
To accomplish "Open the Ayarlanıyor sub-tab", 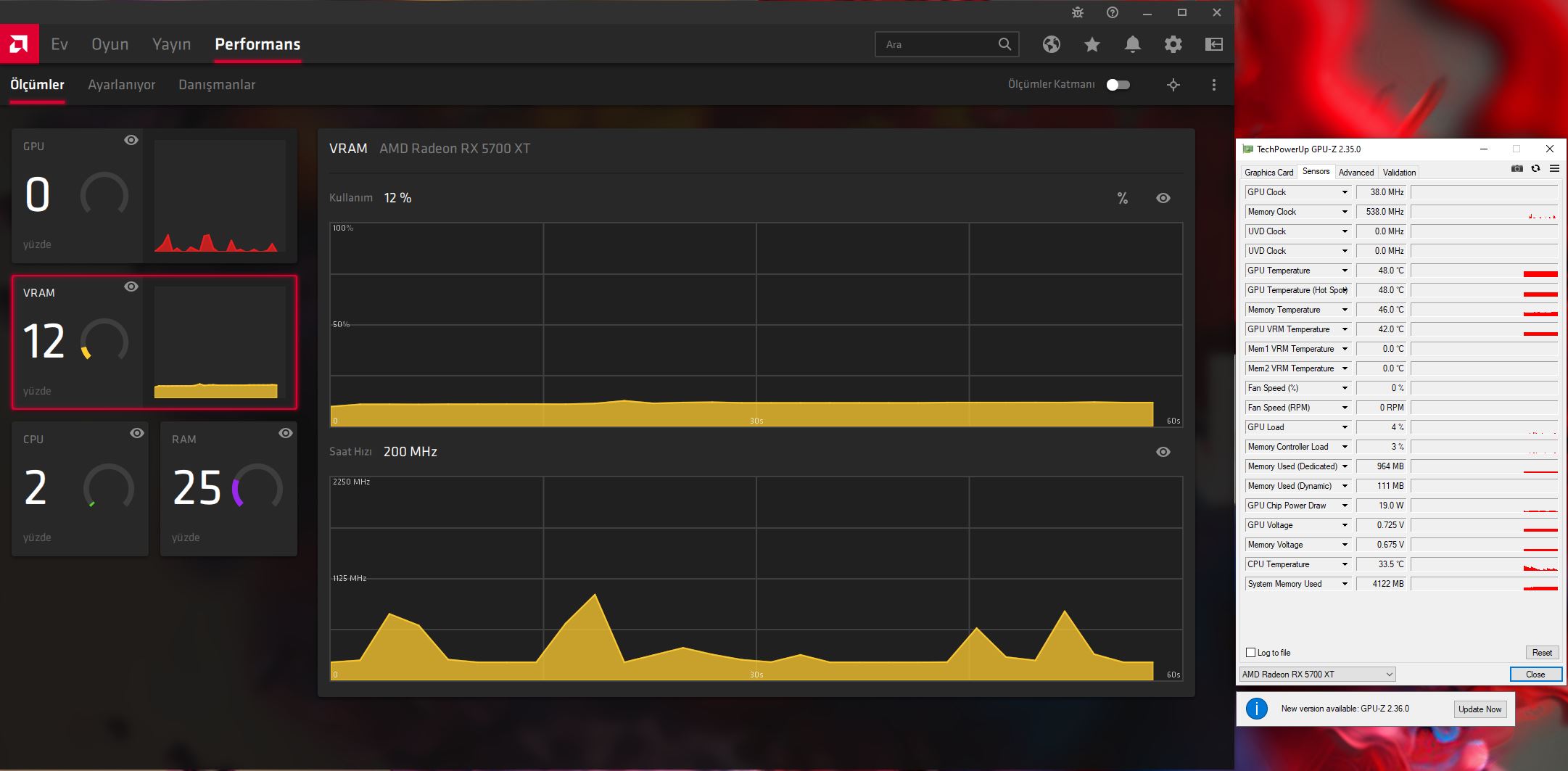I will click(x=122, y=85).
